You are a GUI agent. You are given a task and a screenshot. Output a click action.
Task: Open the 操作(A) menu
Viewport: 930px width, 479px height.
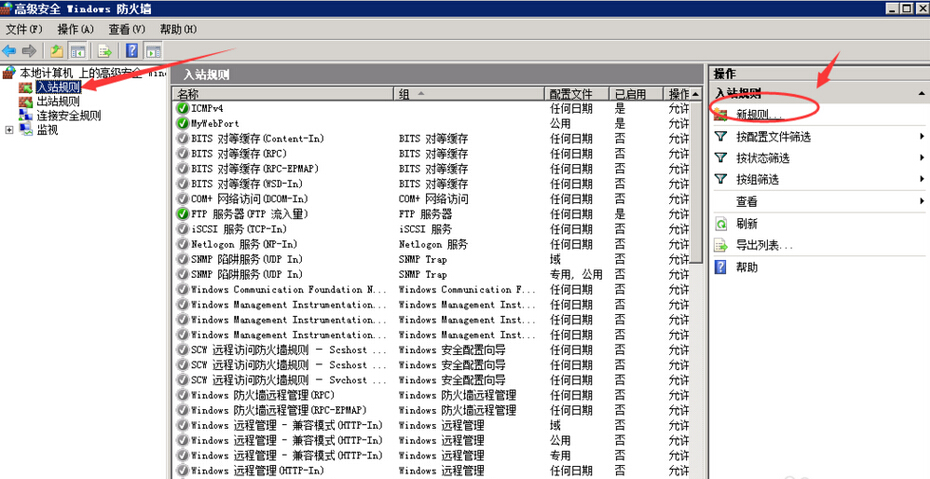[x=75, y=29]
